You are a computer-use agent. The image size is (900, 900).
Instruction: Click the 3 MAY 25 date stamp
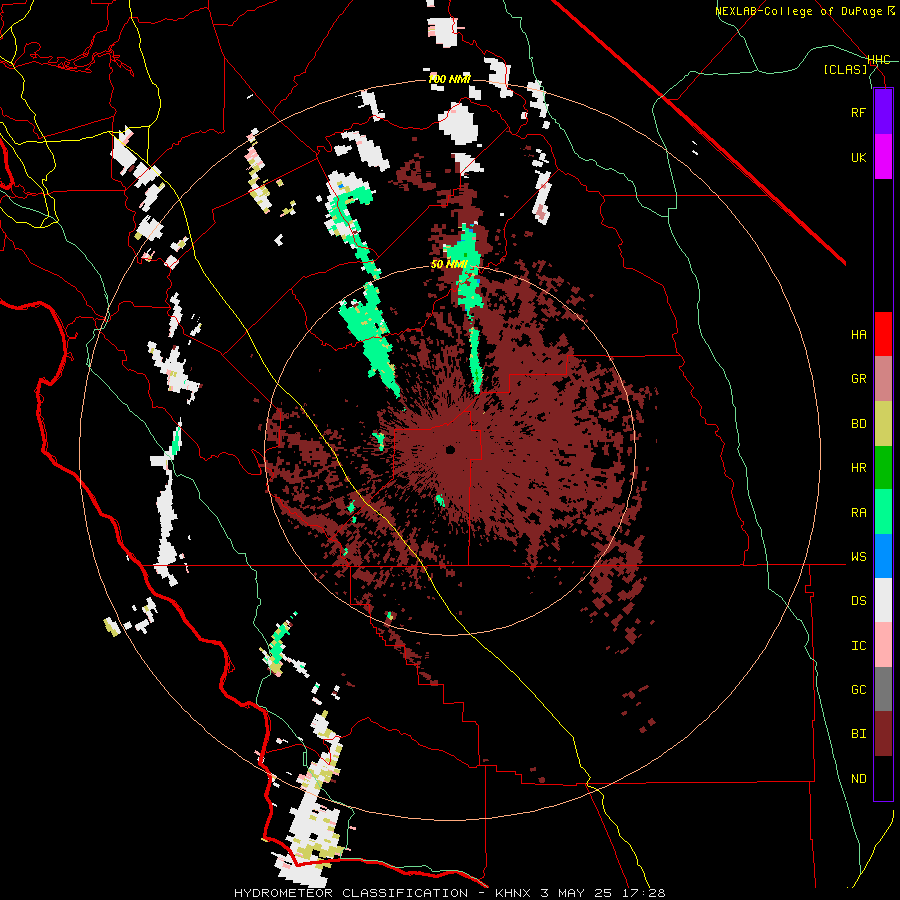coord(576,893)
